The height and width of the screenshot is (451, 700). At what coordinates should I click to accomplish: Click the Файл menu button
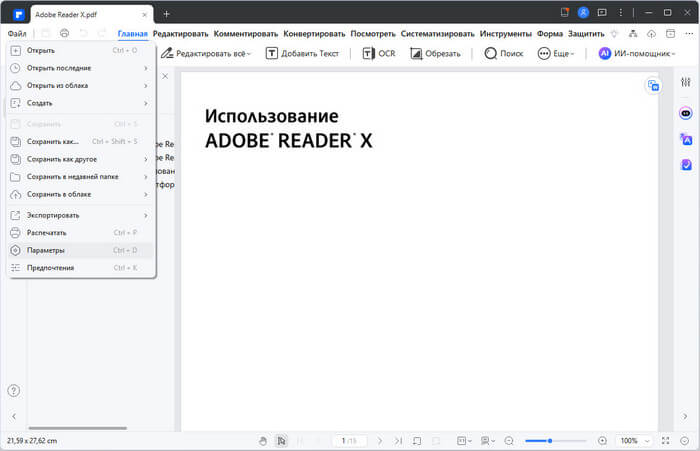click(17, 33)
